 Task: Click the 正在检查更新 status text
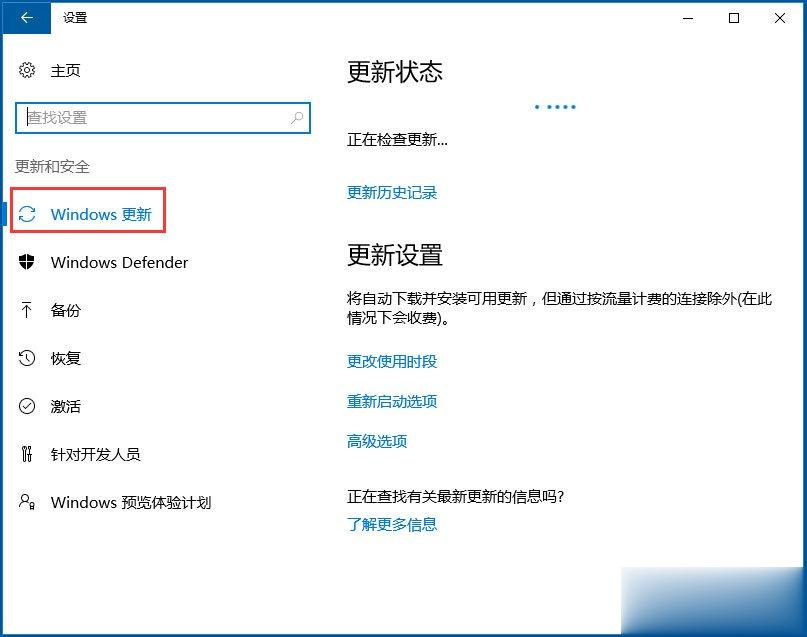click(x=397, y=139)
